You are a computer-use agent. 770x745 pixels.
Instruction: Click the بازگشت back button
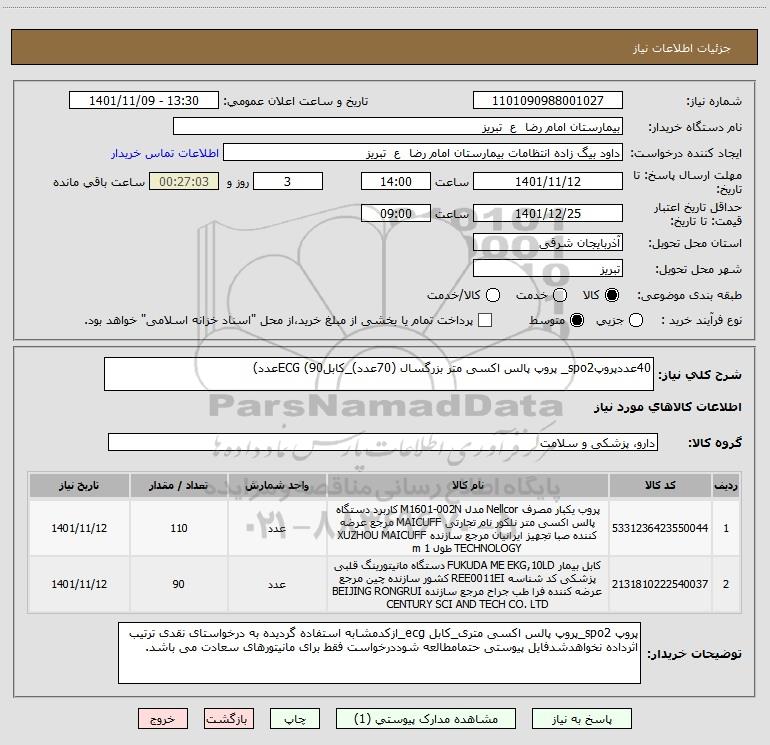point(229,719)
